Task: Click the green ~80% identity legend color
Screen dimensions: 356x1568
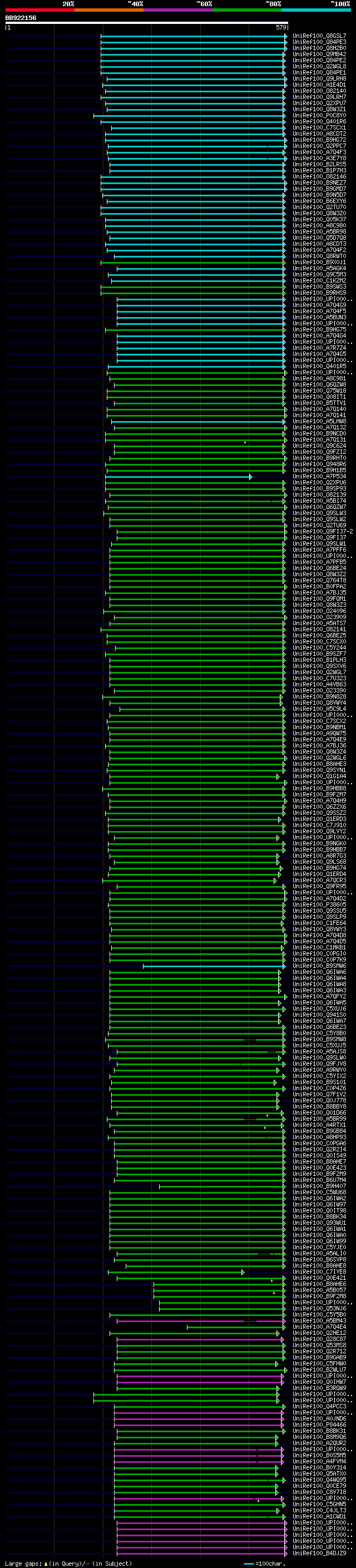Action: 247,11
